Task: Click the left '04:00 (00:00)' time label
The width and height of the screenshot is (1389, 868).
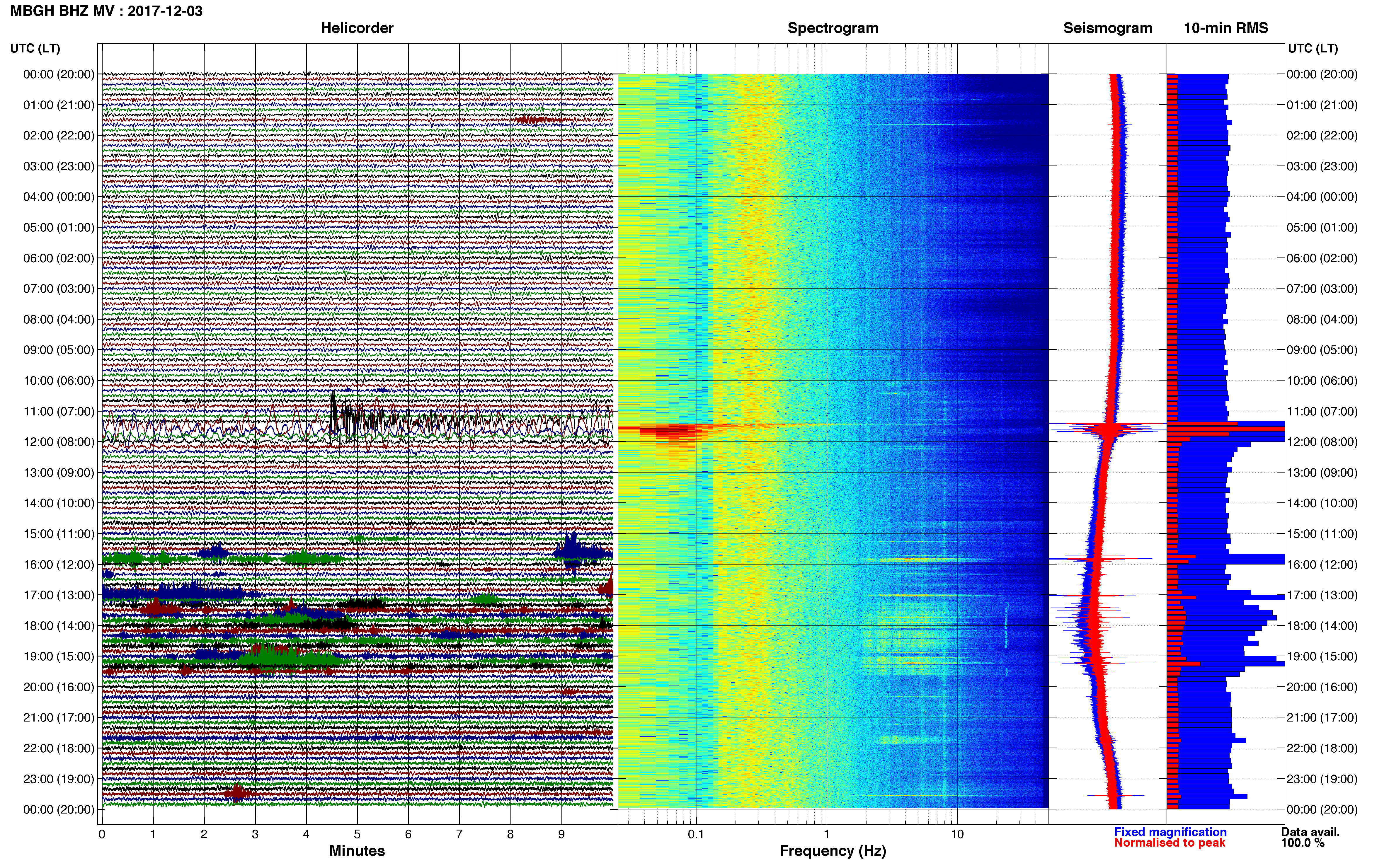Action: (x=59, y=197)
